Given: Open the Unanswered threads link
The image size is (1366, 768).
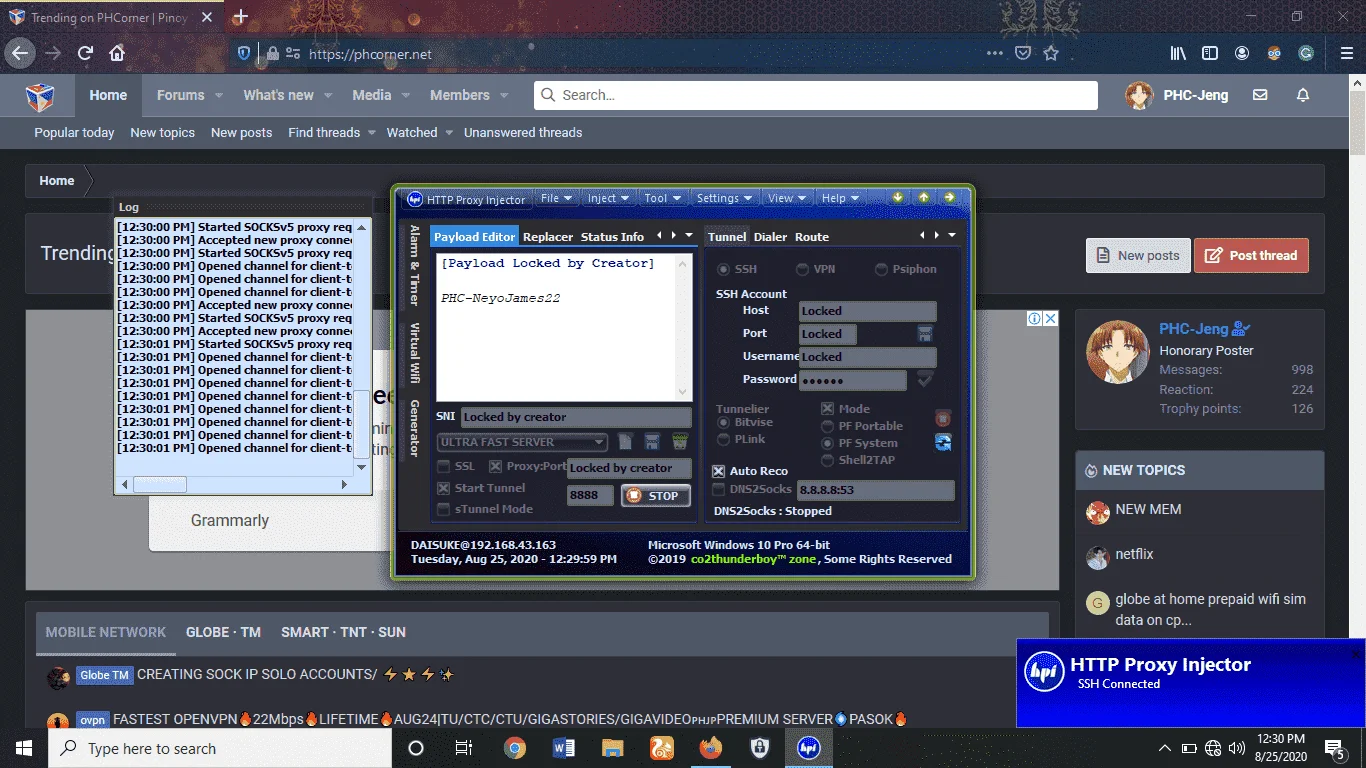Looking at the screenshot, I should (523, 132).
